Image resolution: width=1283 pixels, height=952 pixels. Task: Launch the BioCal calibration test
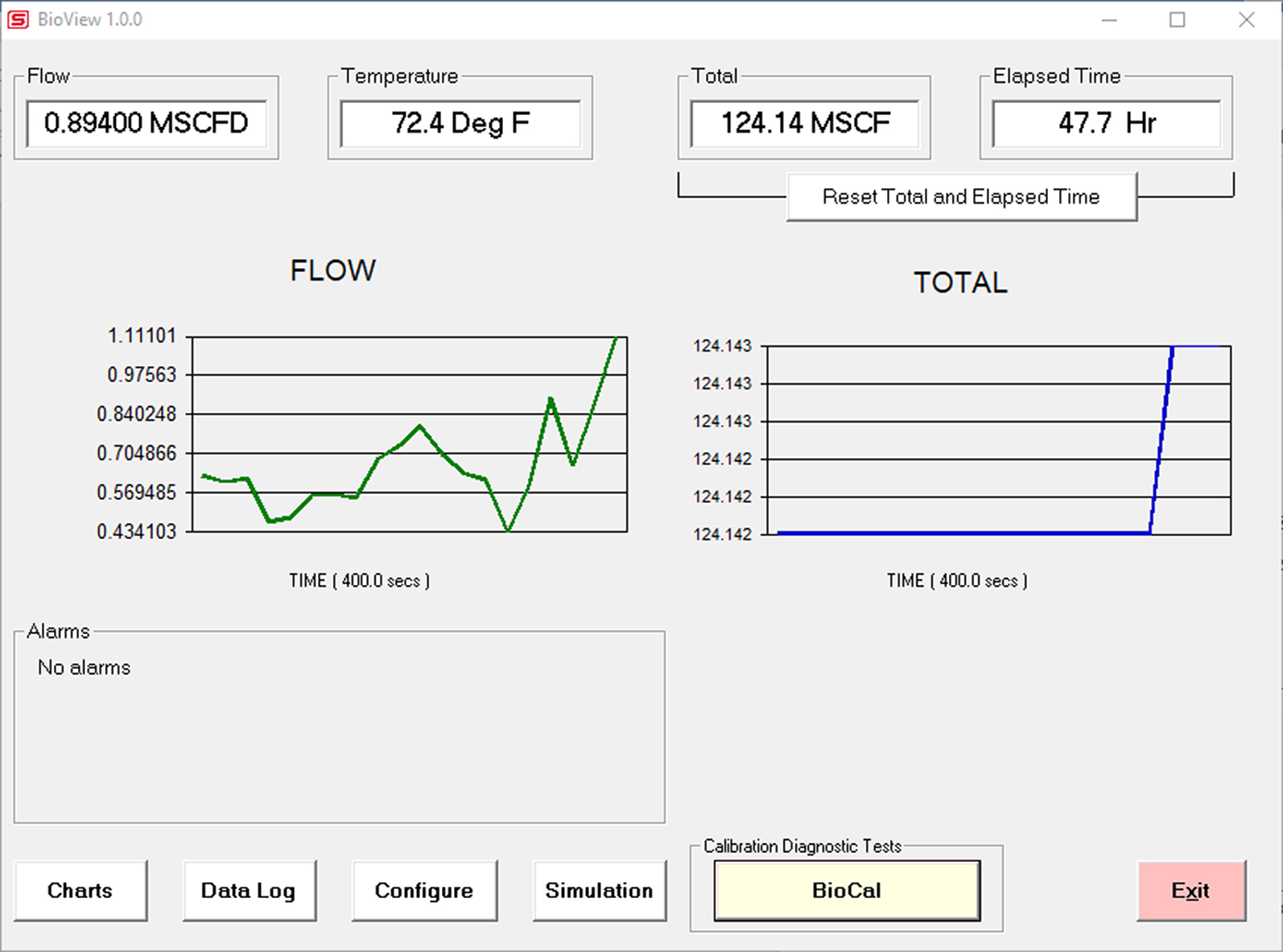point(847,890)
